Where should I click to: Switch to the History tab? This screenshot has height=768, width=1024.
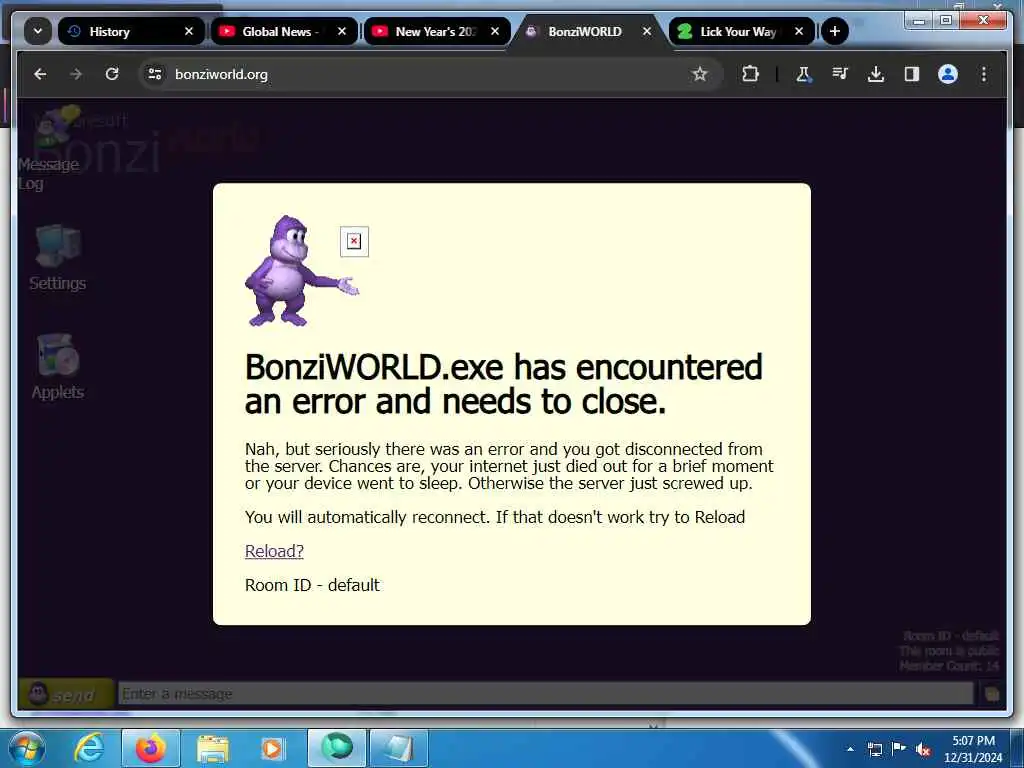(x=131, y=31)
